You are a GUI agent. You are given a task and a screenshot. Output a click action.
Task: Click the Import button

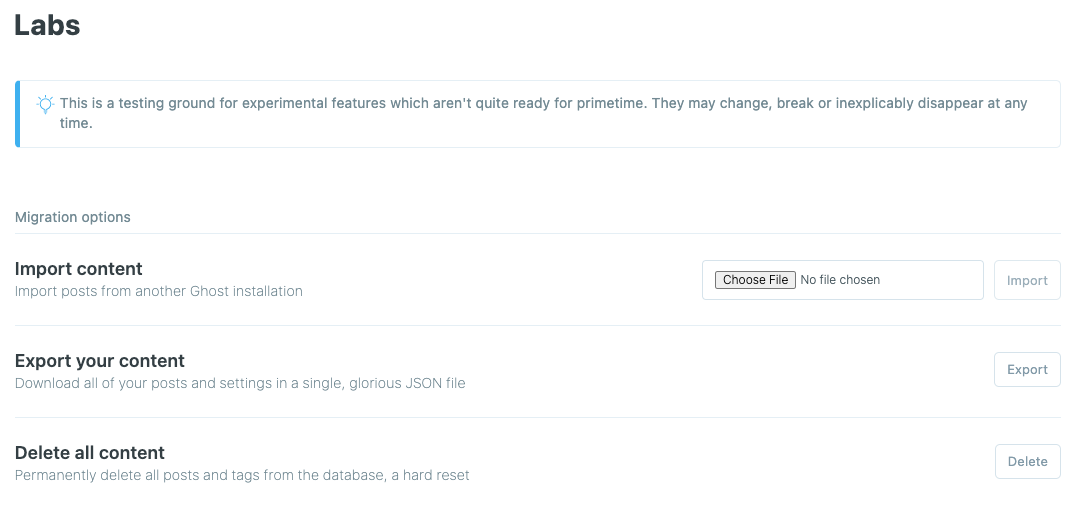tap(1027, 280)
